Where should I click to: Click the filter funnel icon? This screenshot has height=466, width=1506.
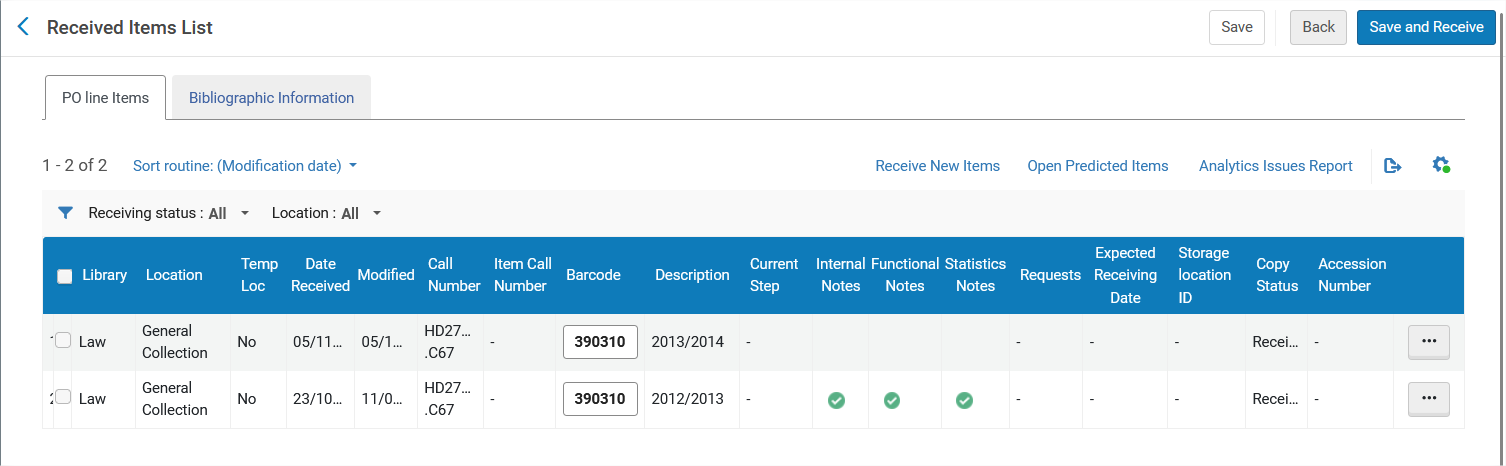pyautogui.click(x=65, y=213)
